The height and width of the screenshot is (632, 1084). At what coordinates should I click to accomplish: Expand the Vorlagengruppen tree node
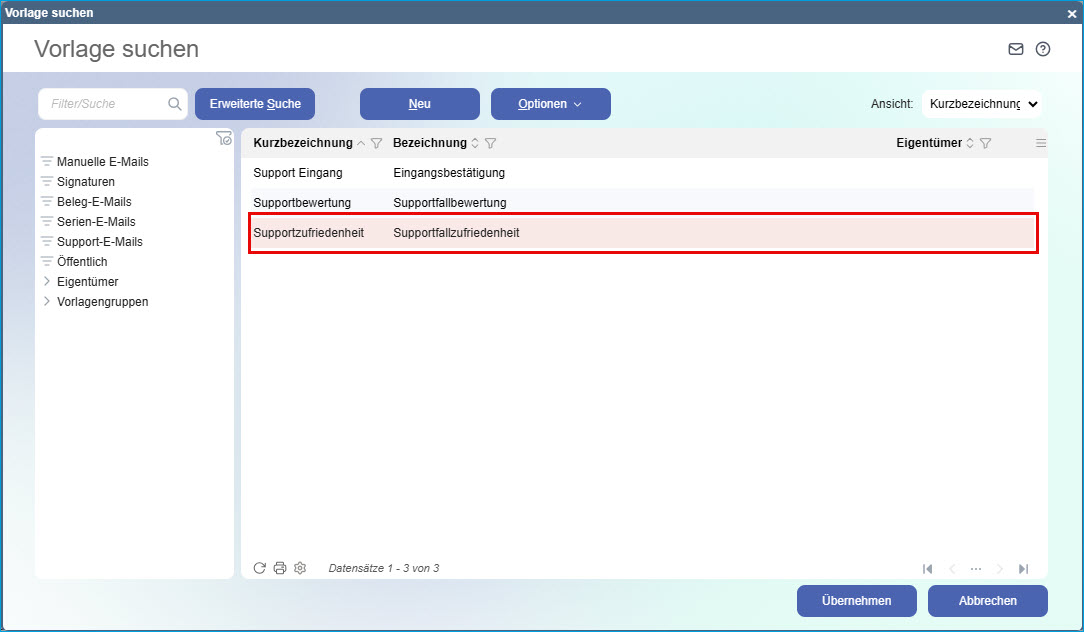[x=46, y=302]
